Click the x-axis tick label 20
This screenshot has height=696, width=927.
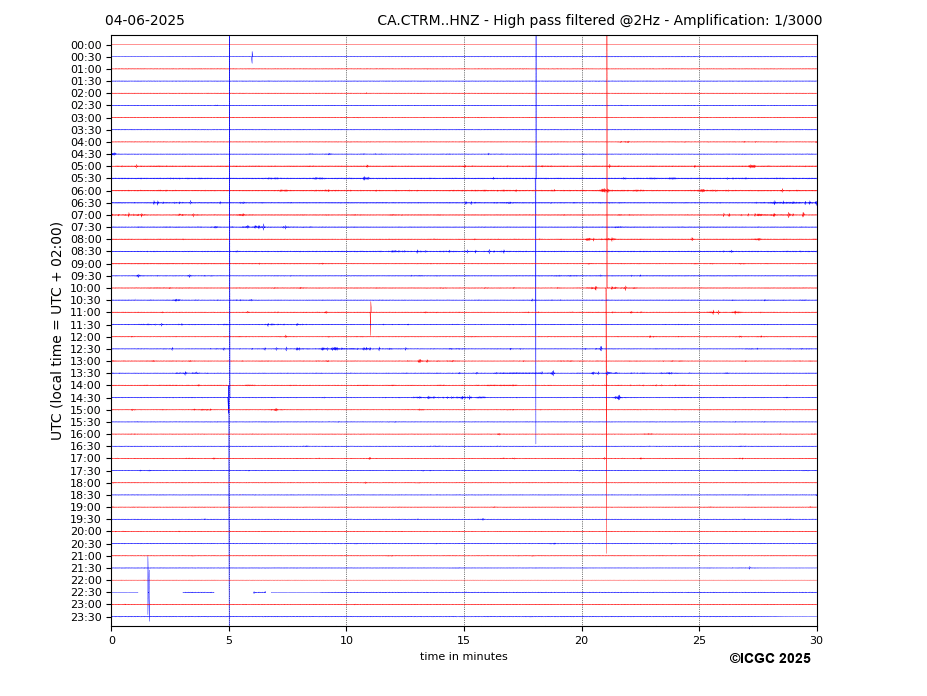click(x=582, y=640)
